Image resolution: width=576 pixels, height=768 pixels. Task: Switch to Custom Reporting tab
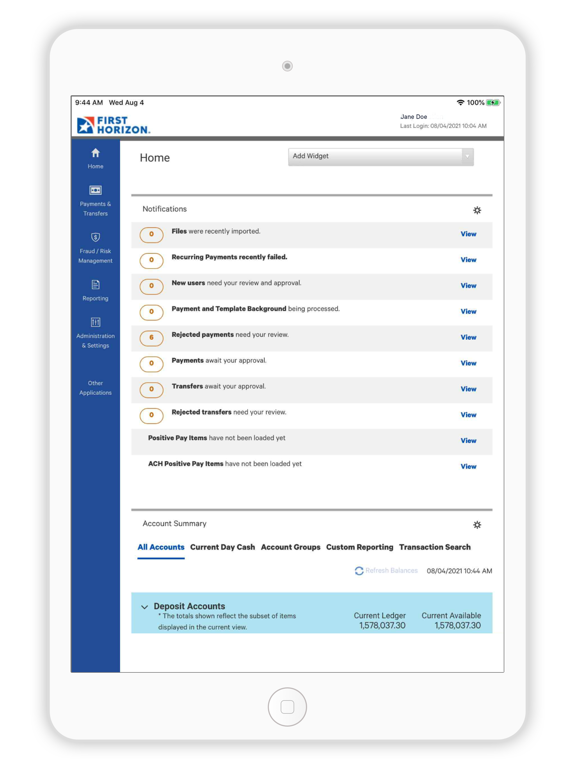[360, 547]
